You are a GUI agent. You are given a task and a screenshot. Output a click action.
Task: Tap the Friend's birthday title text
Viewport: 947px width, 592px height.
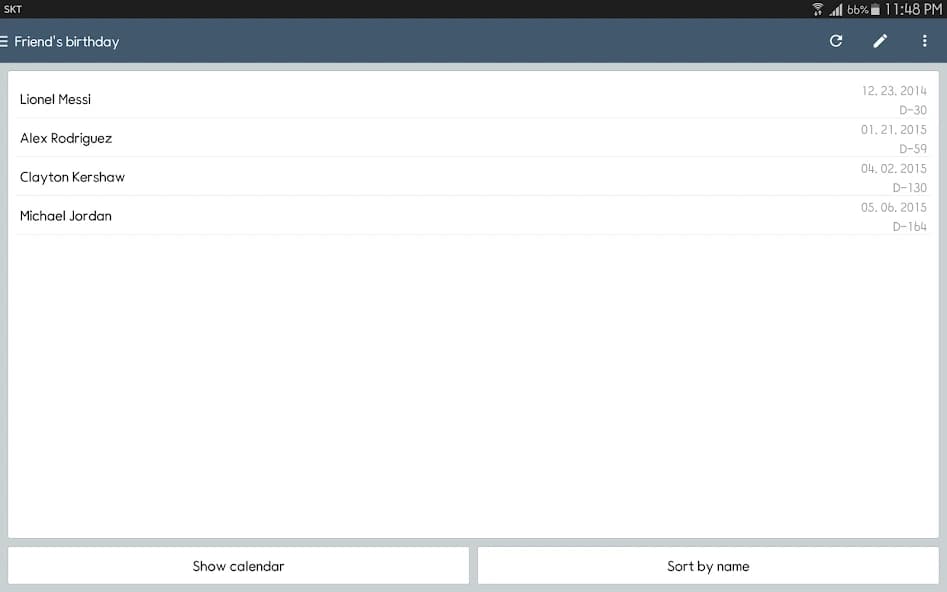click(x=67, y=41)
